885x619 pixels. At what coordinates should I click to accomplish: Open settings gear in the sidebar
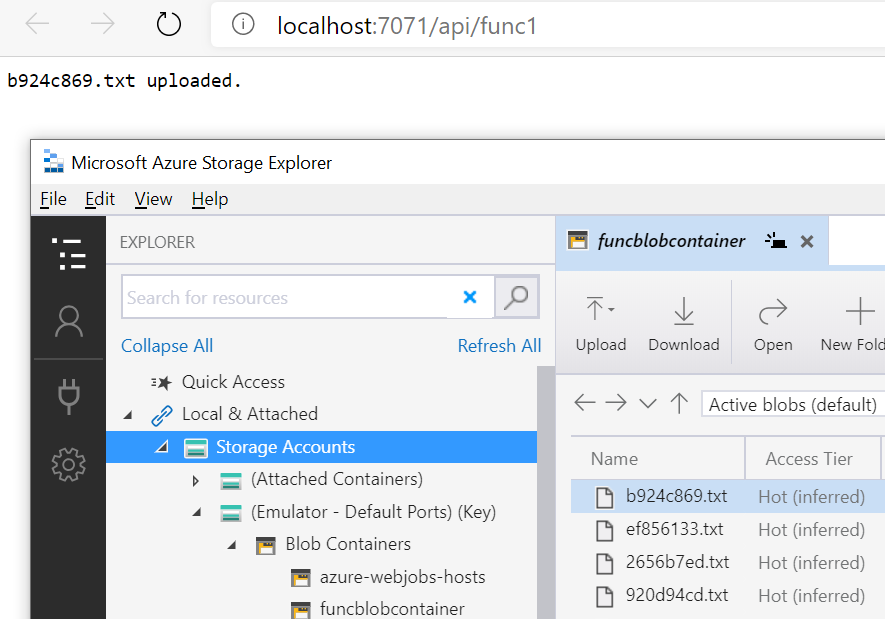coord(68,464)
